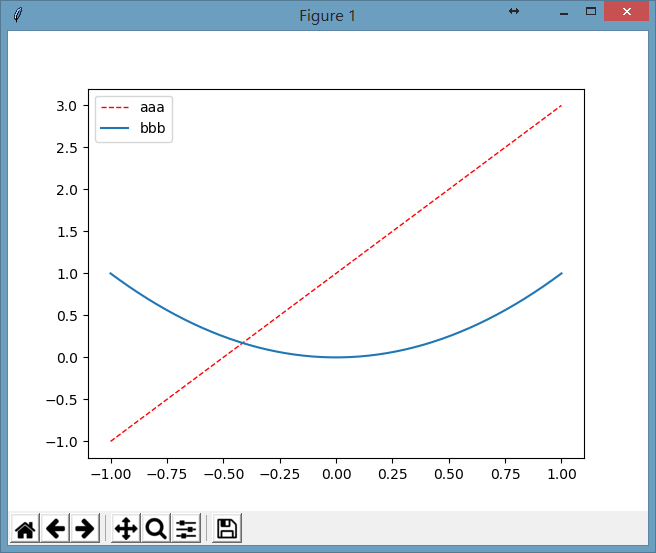Image resolution: width=656 pixels, height=553 pixels.
Task: Click the y-axis tick label 0.0
Action: 67,358
